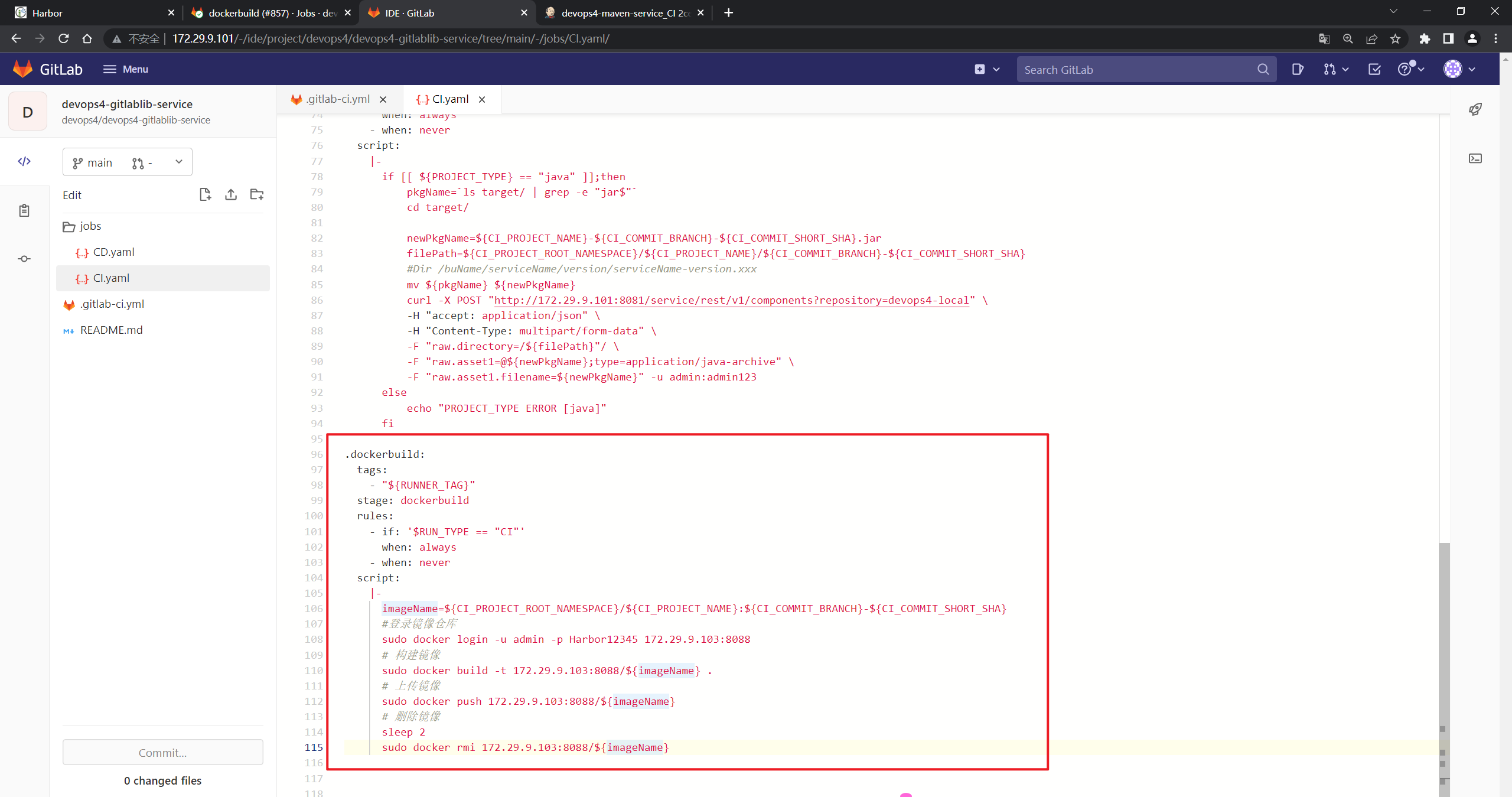Click the share page icon
Viewport: 1512px width, 797px height.
click(x=1371, y=38)
